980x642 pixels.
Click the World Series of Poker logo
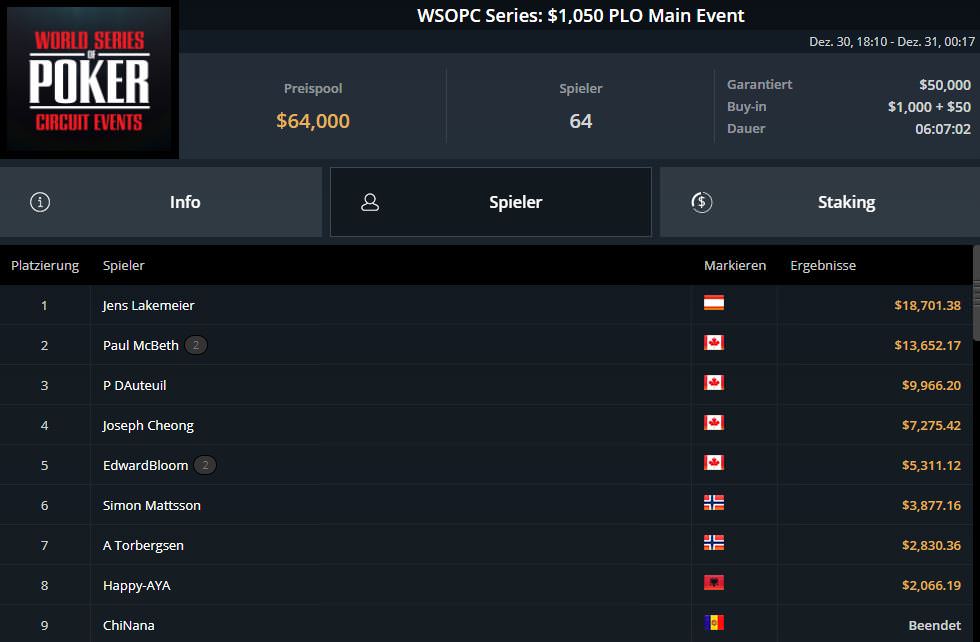click(x=90, y=80)
